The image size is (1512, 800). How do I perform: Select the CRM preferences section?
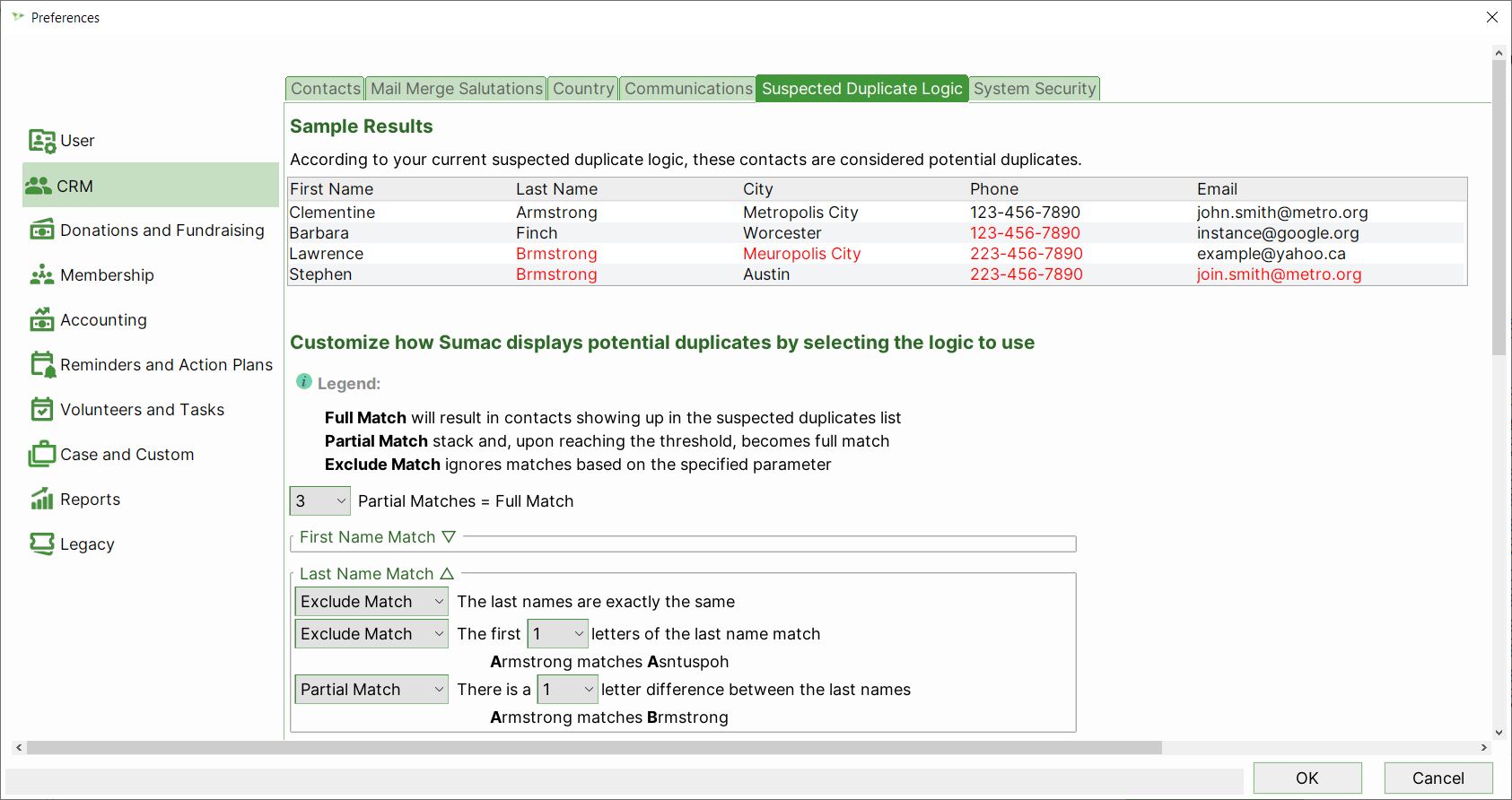(x=151, y=186)
